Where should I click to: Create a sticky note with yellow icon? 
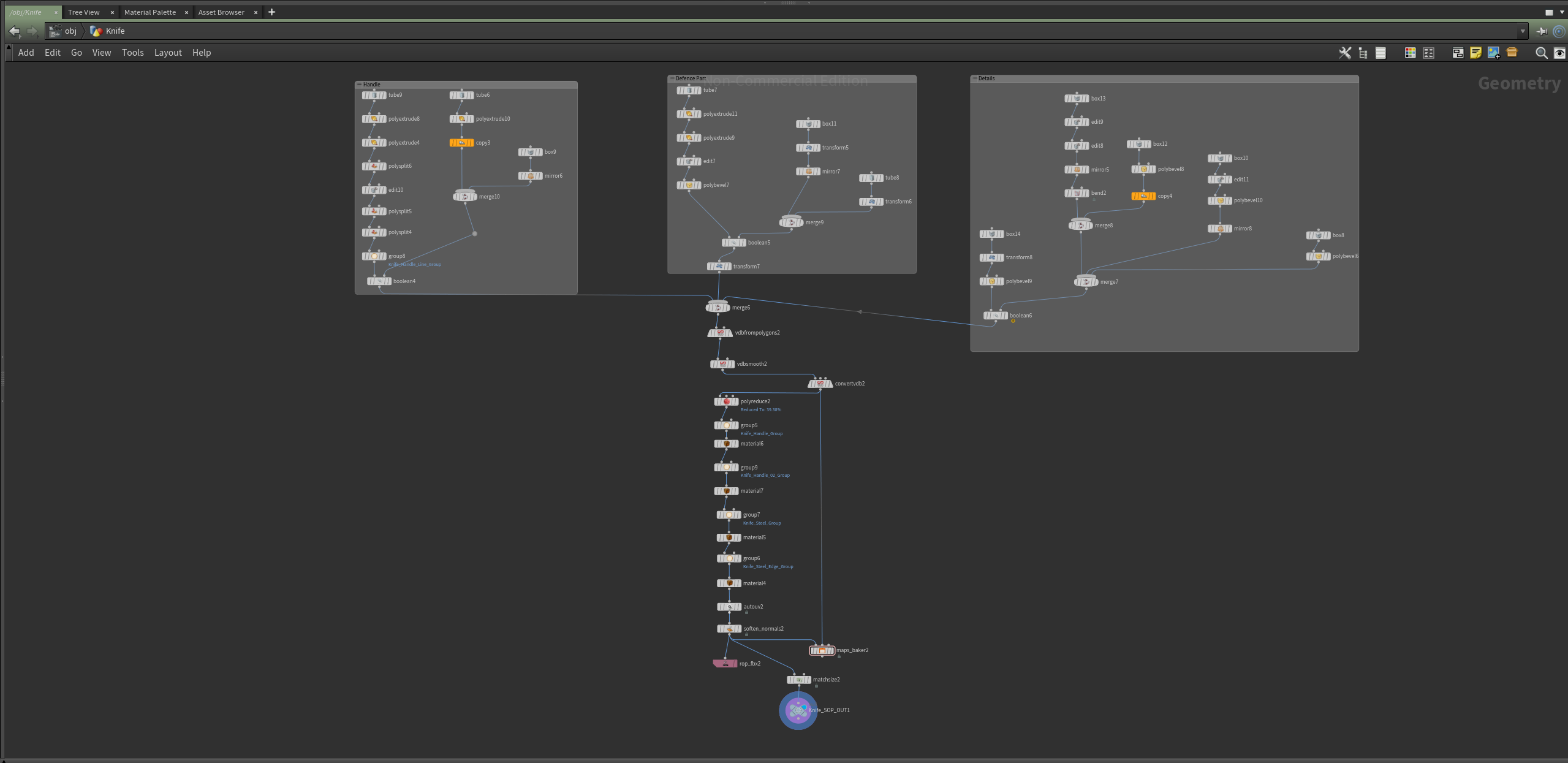[1475, 53]
